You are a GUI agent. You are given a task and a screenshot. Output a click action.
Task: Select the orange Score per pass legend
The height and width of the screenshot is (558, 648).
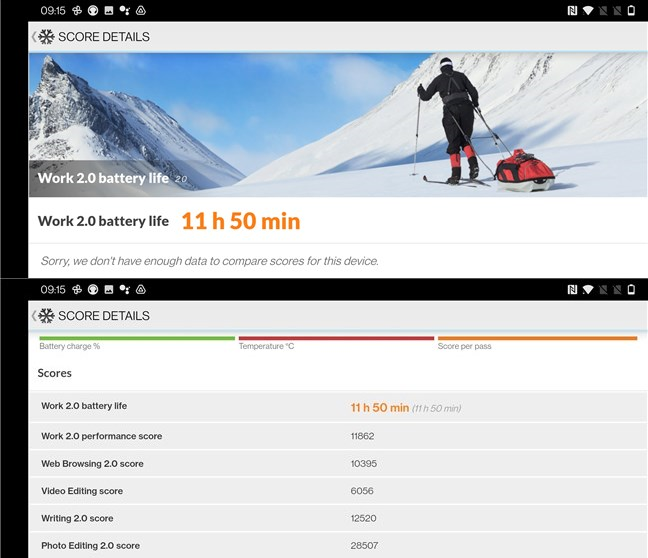[537, 343]
